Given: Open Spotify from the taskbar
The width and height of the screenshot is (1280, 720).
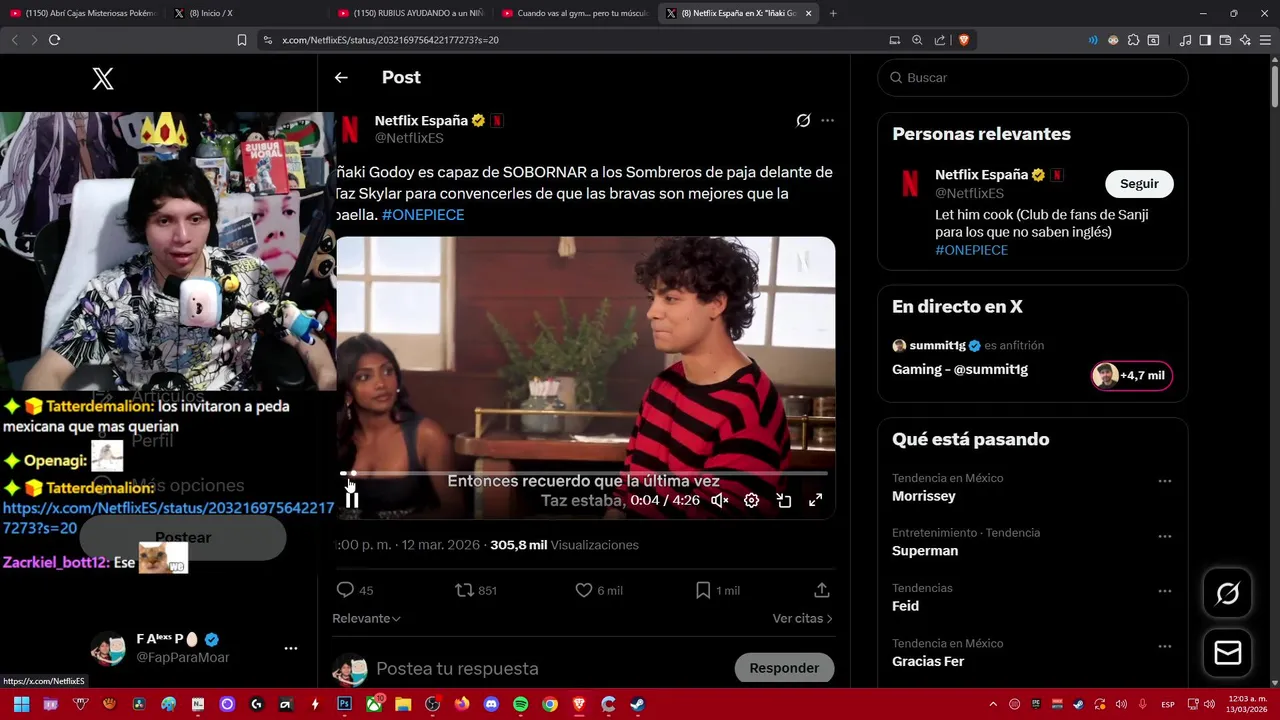Looking at the screenshot, I should coord(520,704).
